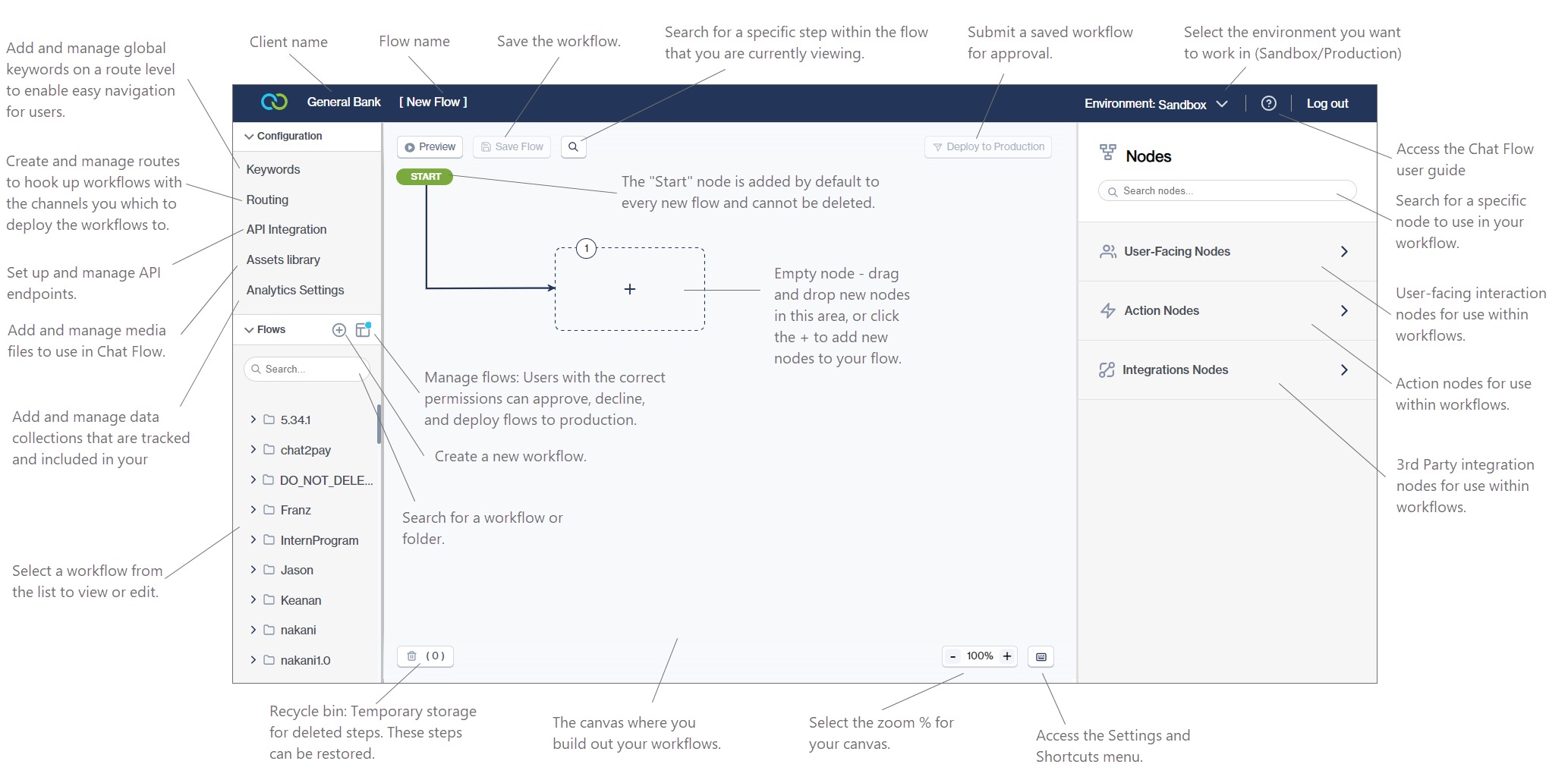Click the company logo in the top bar
Viewport: 1568px width, 780px height.
click(273, 101)
